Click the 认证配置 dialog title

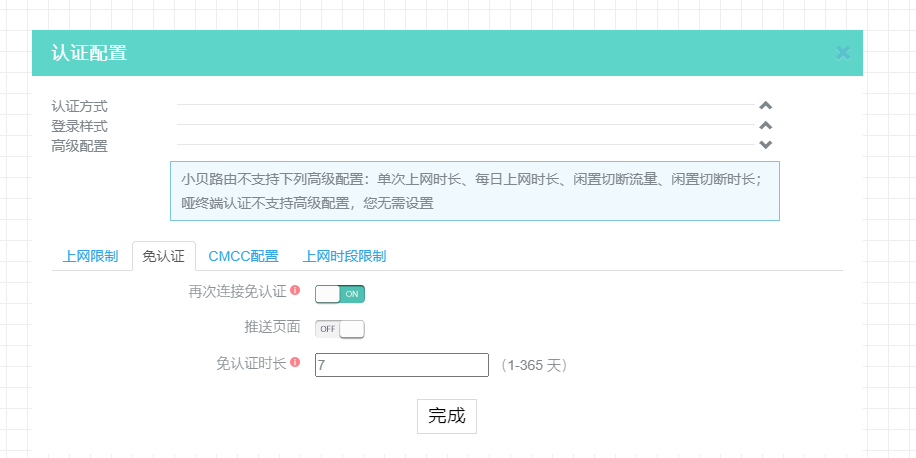click(89, 53)
